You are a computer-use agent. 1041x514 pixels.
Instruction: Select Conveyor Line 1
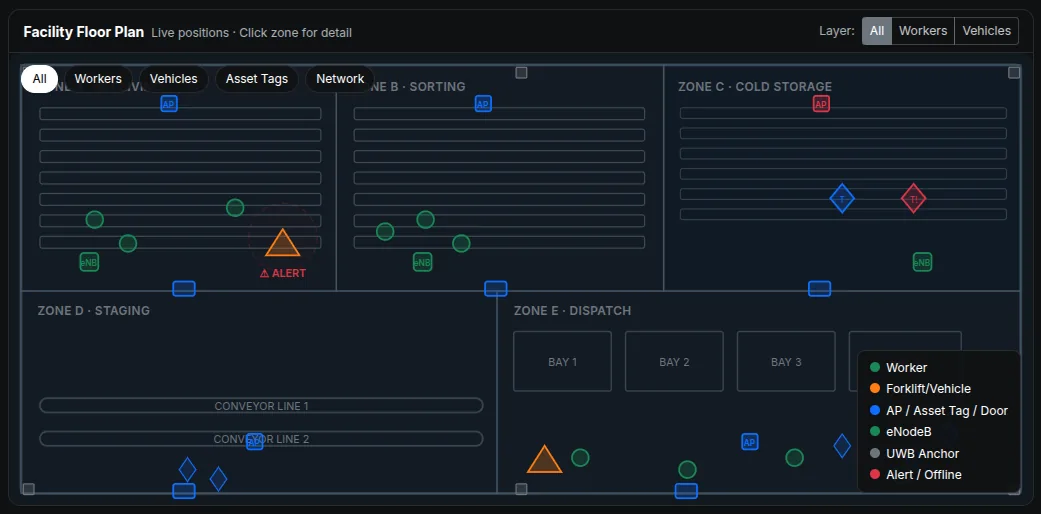pyautogui.click(x=262, y=406)
